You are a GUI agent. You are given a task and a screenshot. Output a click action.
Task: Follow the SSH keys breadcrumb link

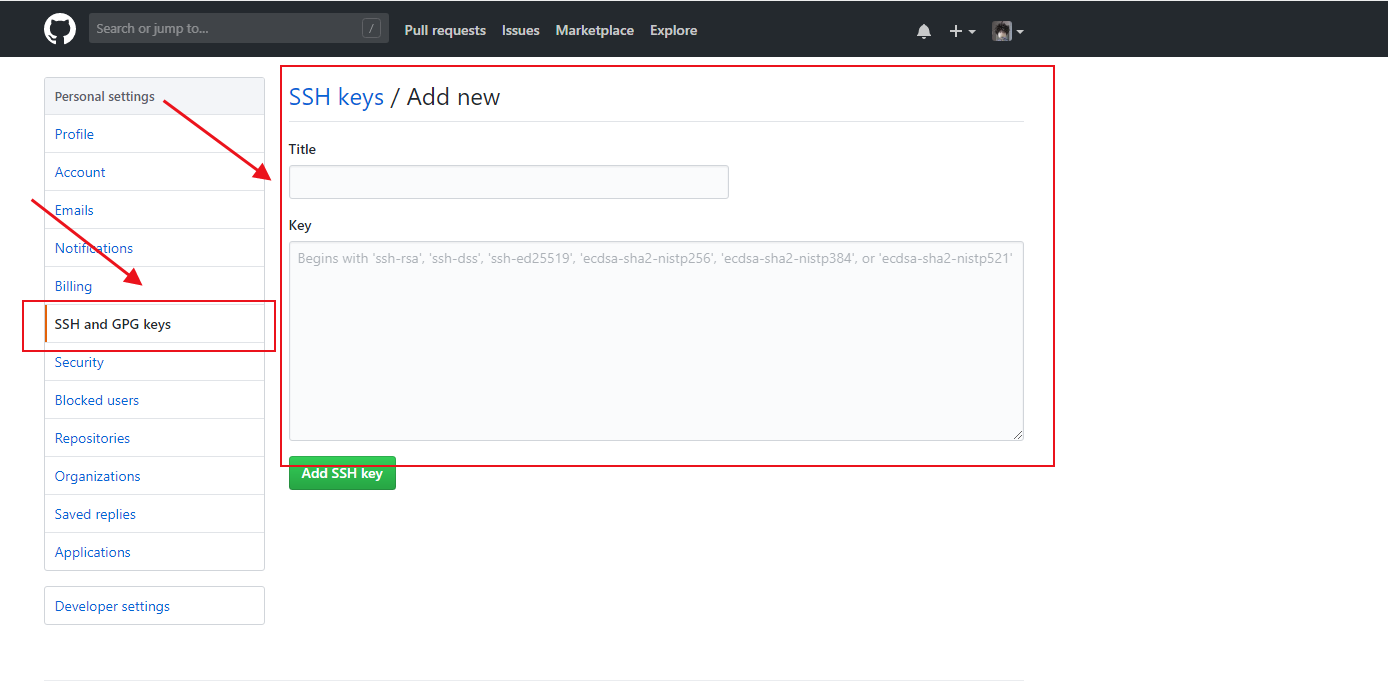[x=336, y=97]
